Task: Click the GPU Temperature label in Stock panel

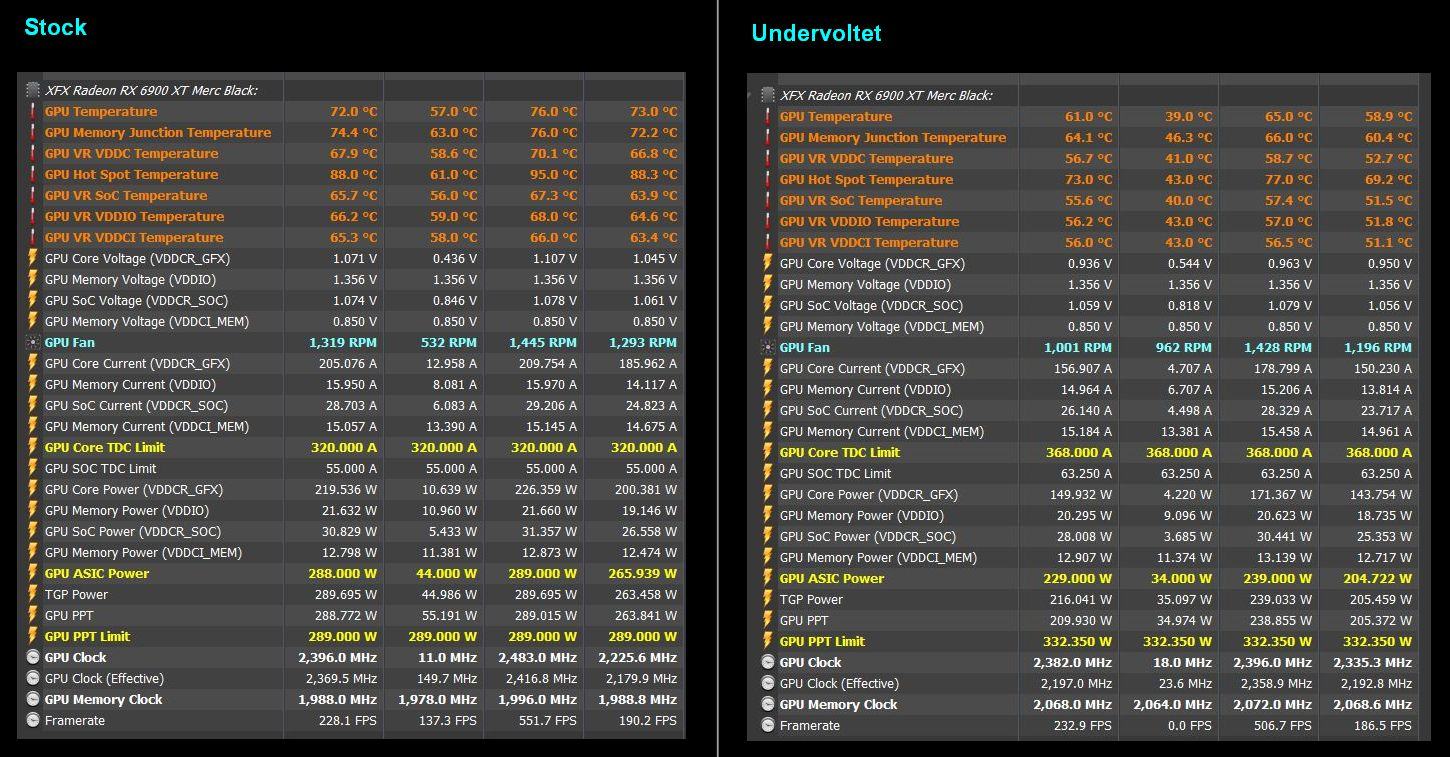Action: tap(101, 111)
